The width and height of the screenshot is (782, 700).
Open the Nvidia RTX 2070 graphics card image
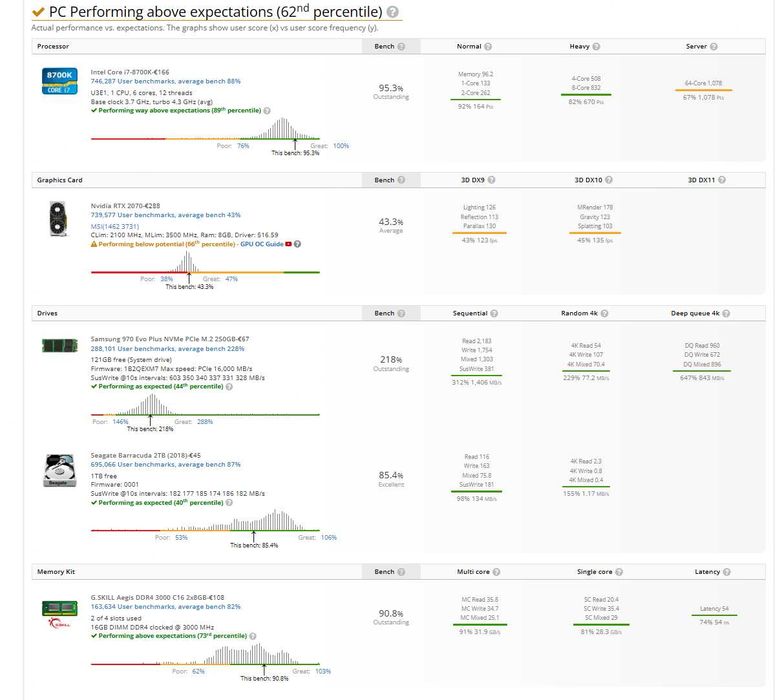click(x=58, y=218)
